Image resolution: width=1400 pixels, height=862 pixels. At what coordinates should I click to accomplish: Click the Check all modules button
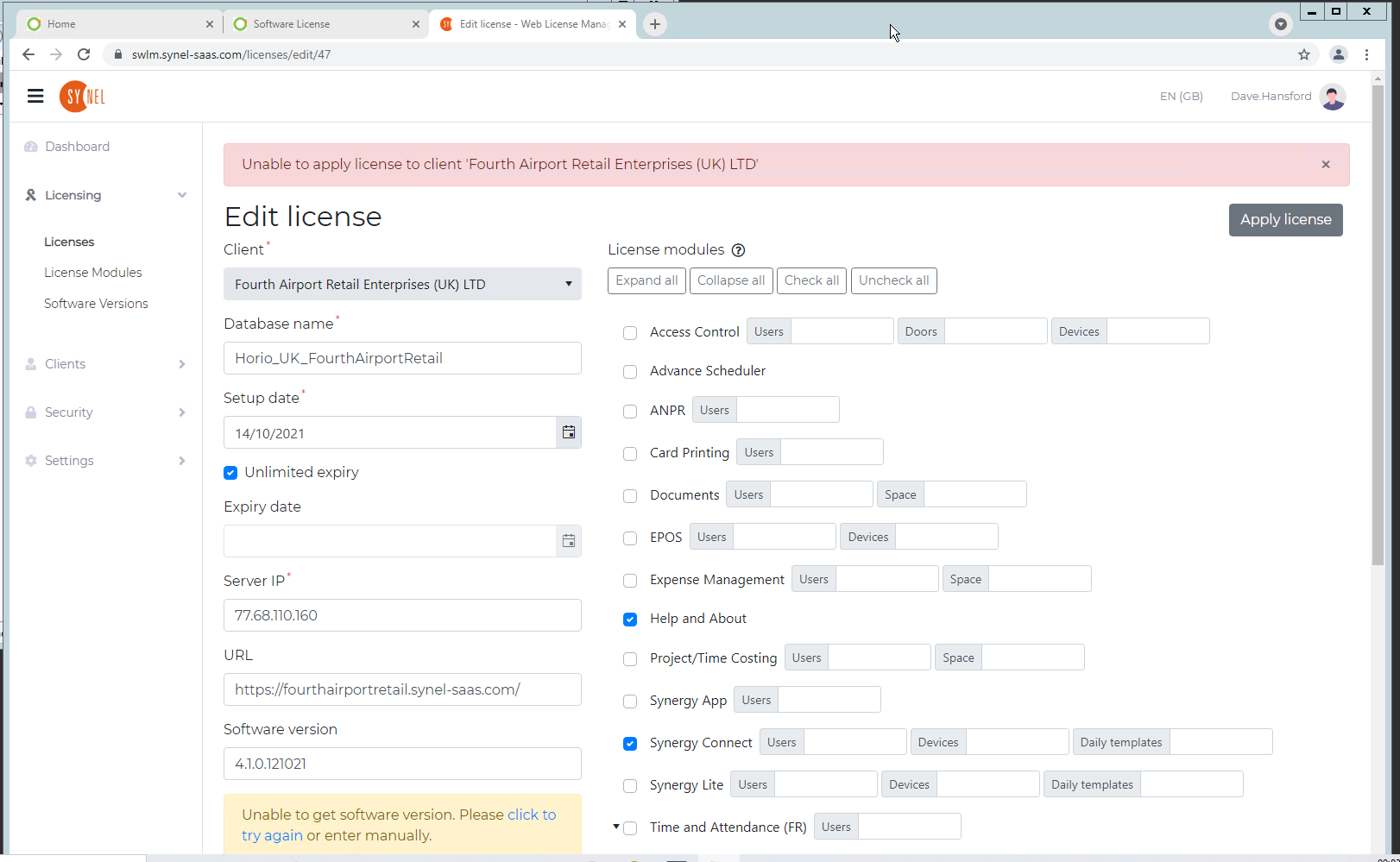point(811,280)
